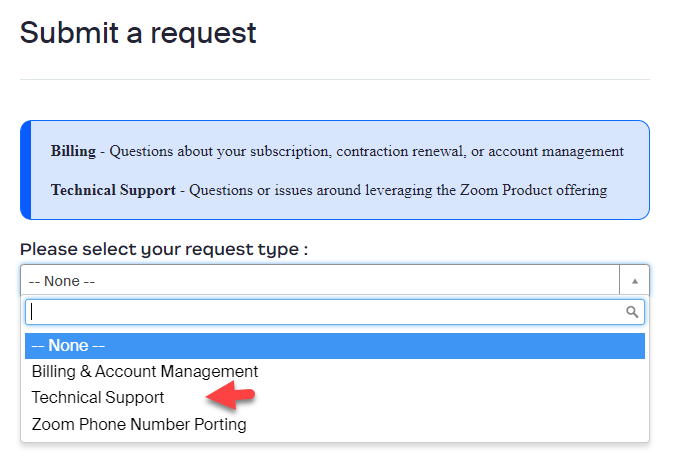Type-focus the dropdown search field

320,312
